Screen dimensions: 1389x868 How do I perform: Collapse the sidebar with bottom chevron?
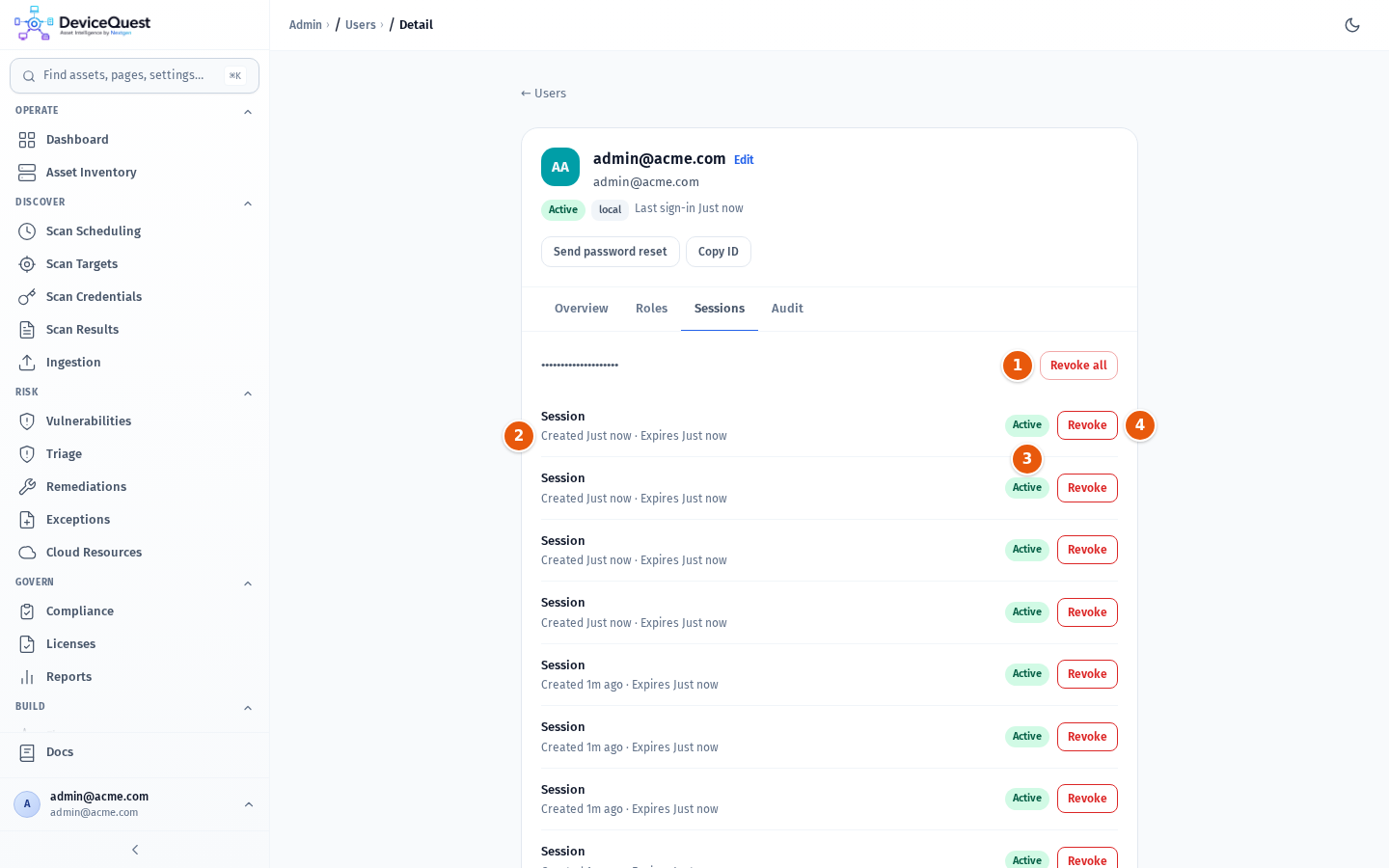click(x=135, y=850)
